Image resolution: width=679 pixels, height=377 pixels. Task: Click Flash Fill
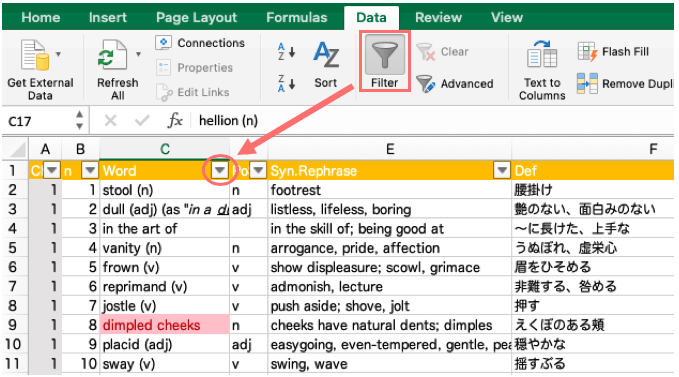point(613,52)
